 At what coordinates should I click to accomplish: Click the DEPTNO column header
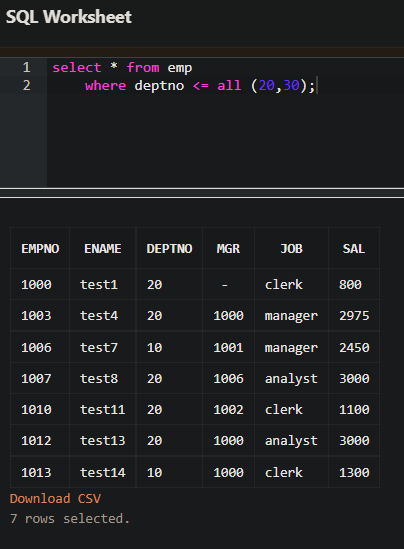[x=169, y=249]
